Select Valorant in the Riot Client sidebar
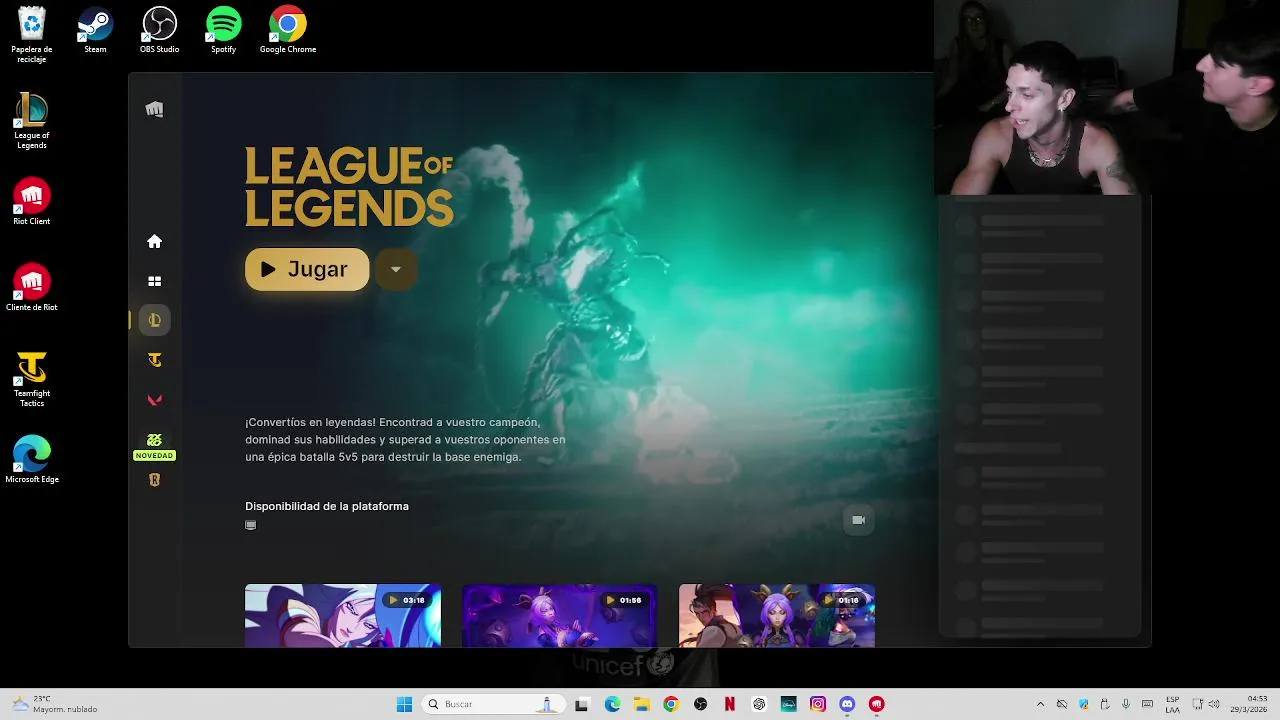1280x720 pixels. coord(154,400)
